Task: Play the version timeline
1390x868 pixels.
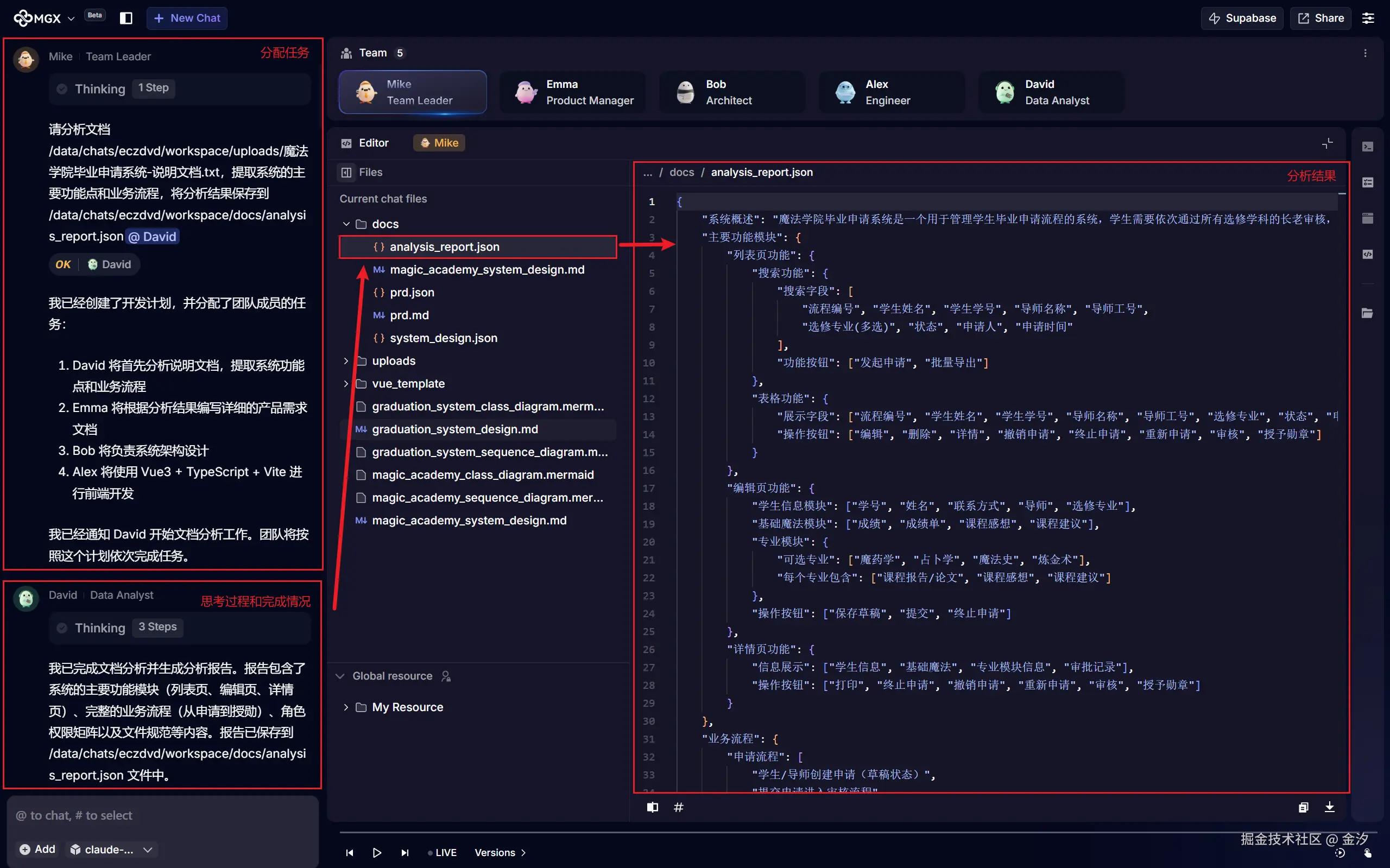Action: click(377, 852)
